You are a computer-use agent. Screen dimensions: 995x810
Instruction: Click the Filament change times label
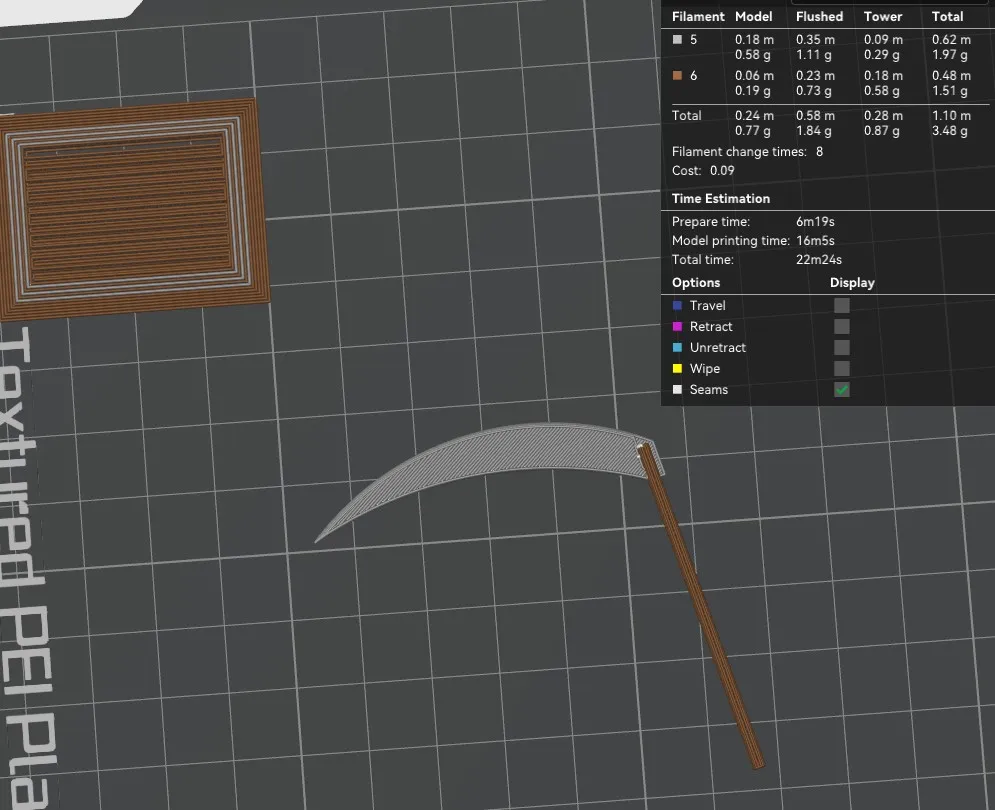pos(738,152)
